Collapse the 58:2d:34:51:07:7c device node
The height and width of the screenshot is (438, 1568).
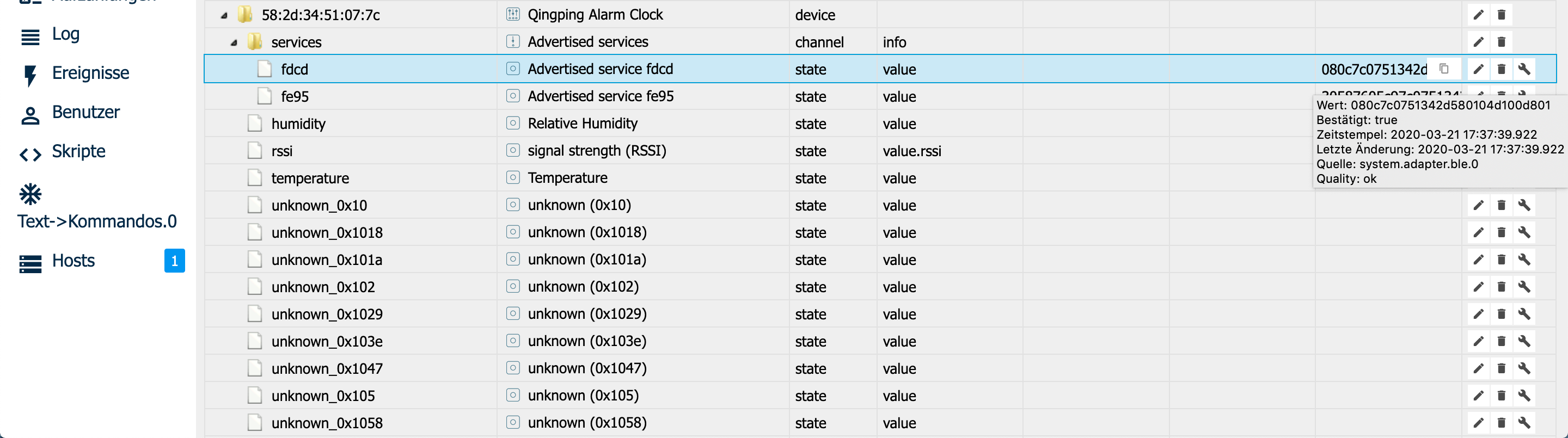click(x=224, y=15)
